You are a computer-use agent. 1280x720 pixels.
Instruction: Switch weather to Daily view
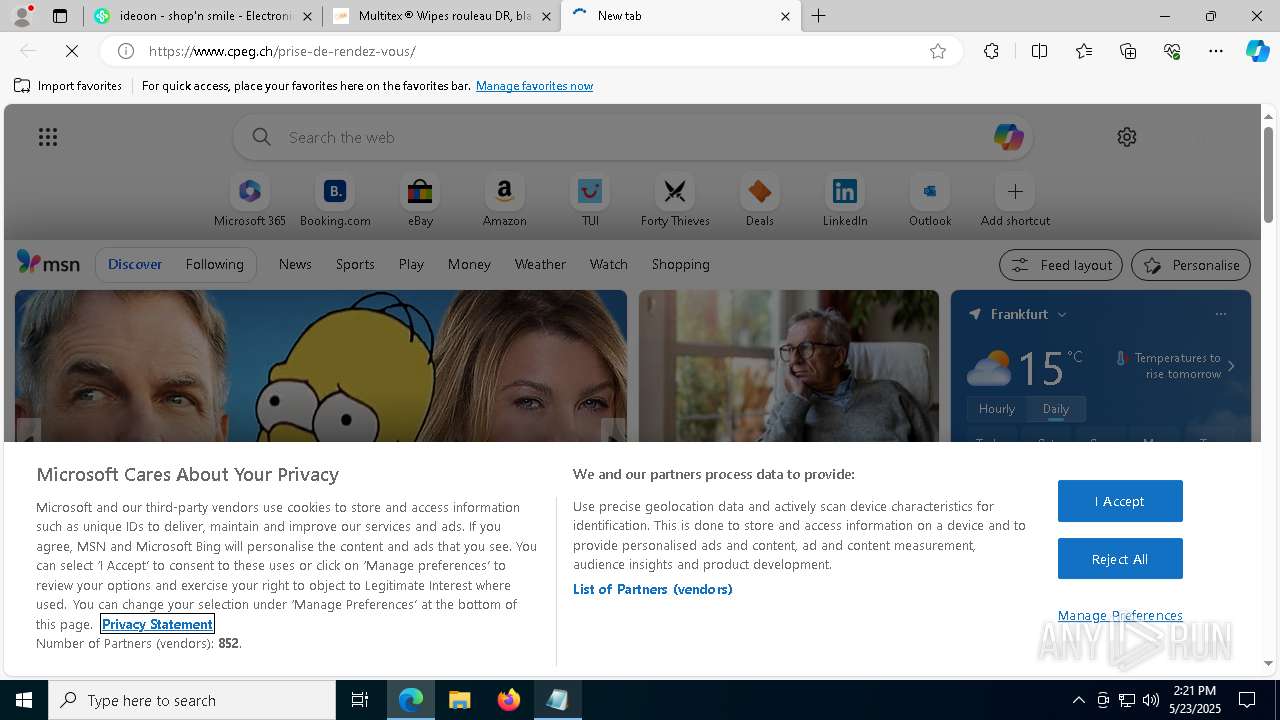[1056, 409]
